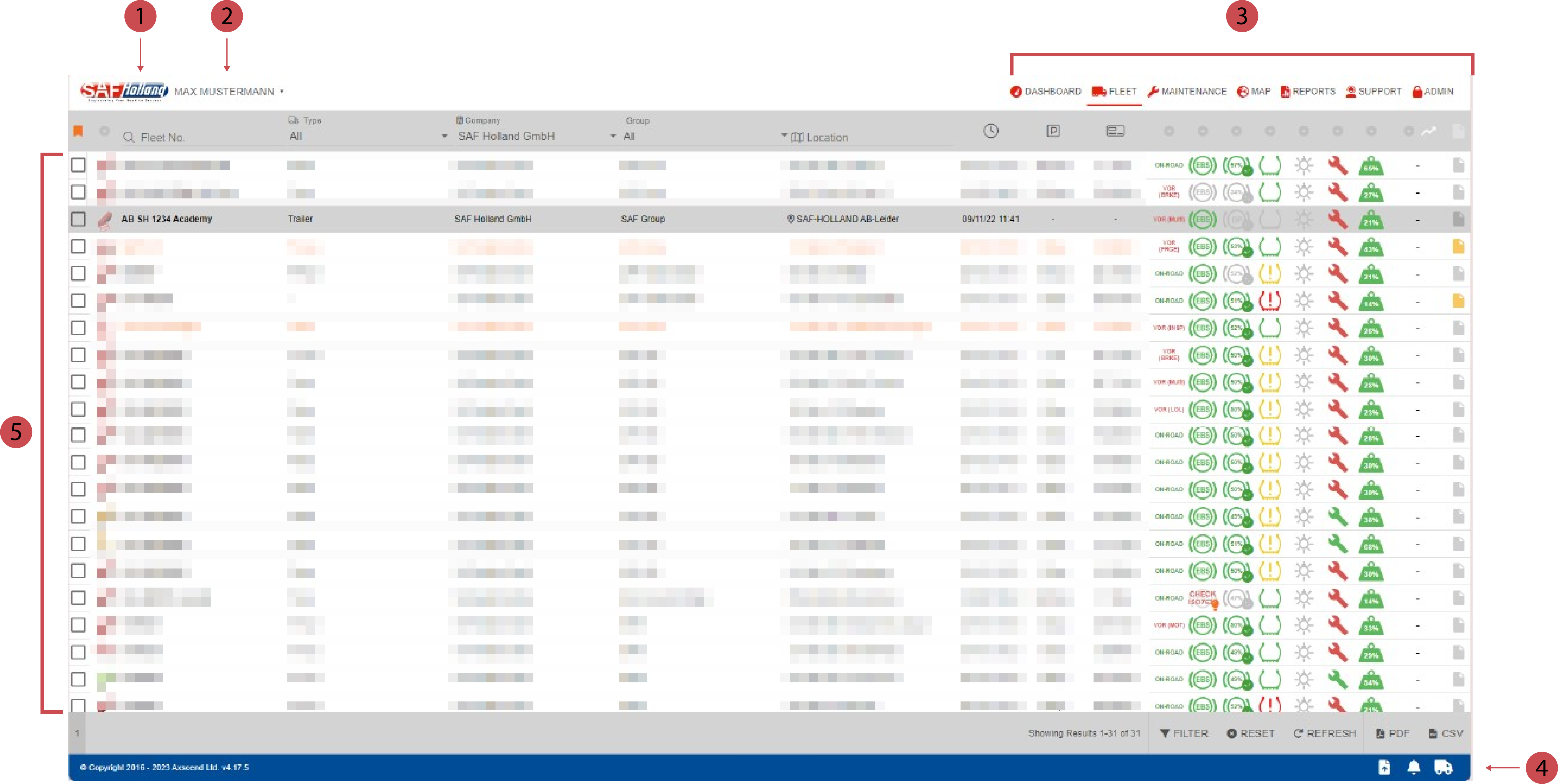
Task: Check the checkbox of the last listed vehicle
Action: coord(78,706)
